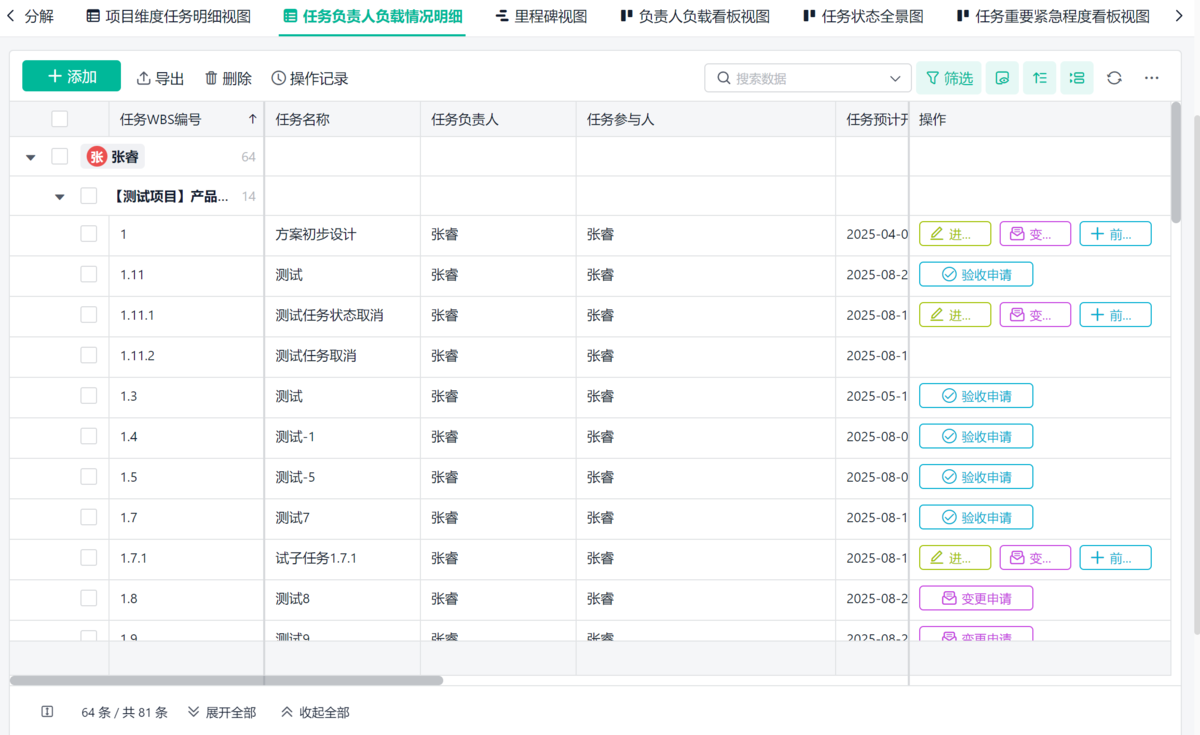Click the grouping icon in toolbar
Viewport: 1200px width, 735px height.
1076,78
